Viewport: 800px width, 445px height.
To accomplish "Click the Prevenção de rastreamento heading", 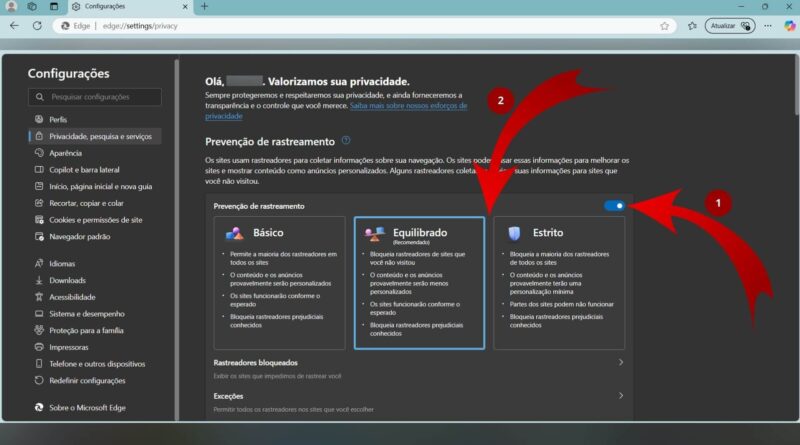I will click(x=270, y=142).
